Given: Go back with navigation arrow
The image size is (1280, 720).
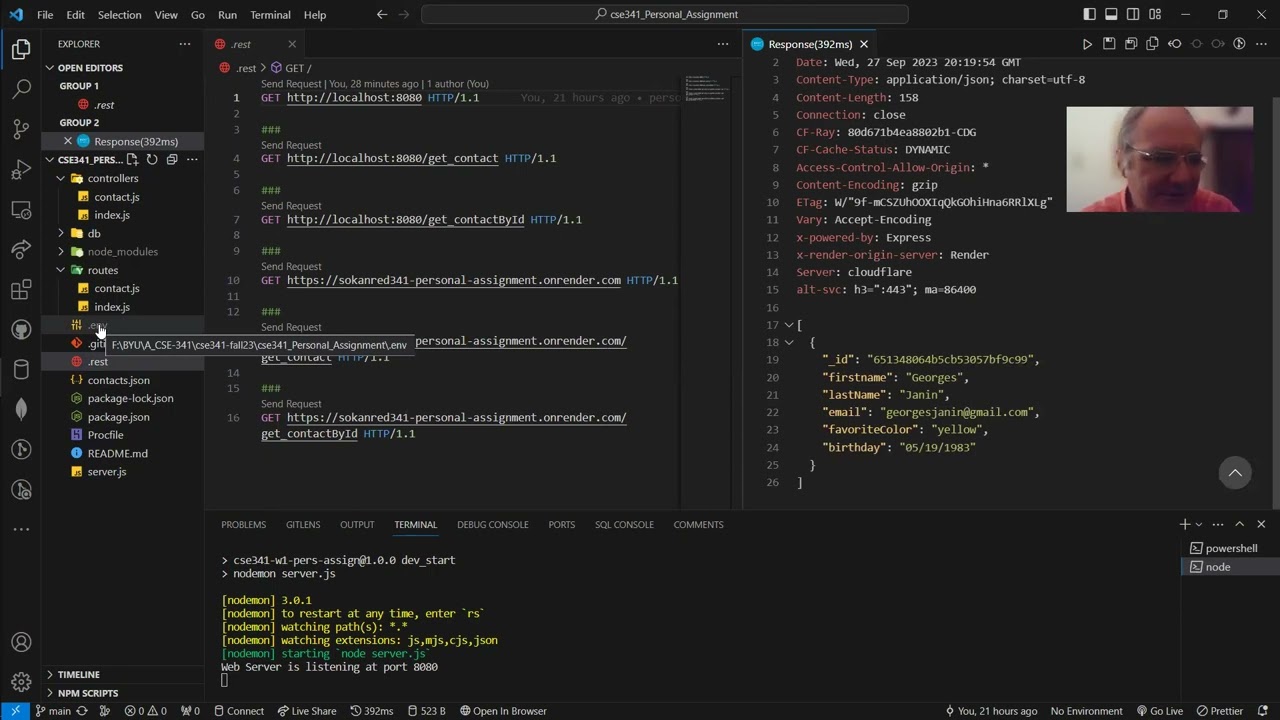Looking at the screenshot, I should pyautogui.click(x=382, y=15).
